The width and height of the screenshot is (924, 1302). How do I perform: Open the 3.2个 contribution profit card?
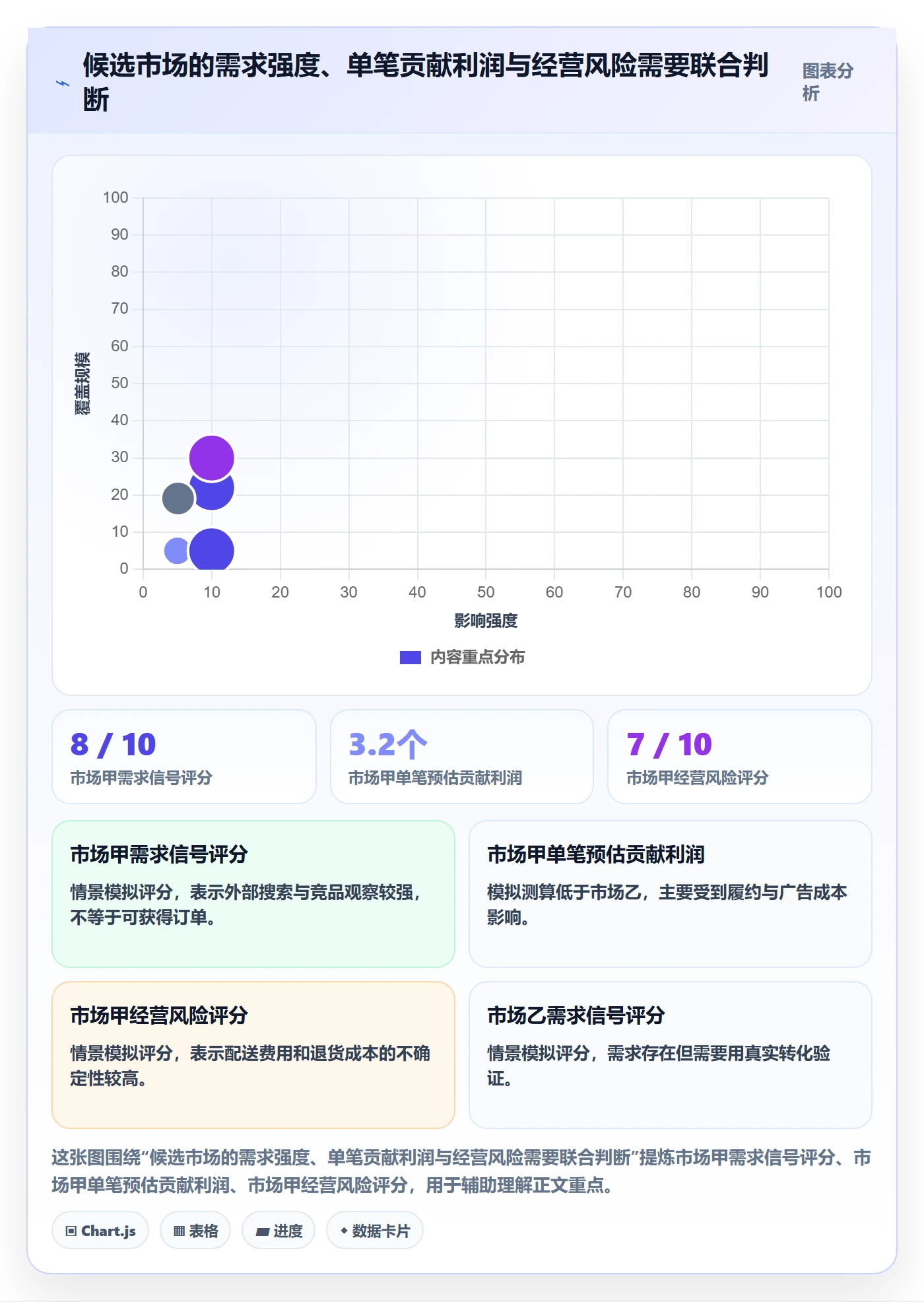click(462, 757)
